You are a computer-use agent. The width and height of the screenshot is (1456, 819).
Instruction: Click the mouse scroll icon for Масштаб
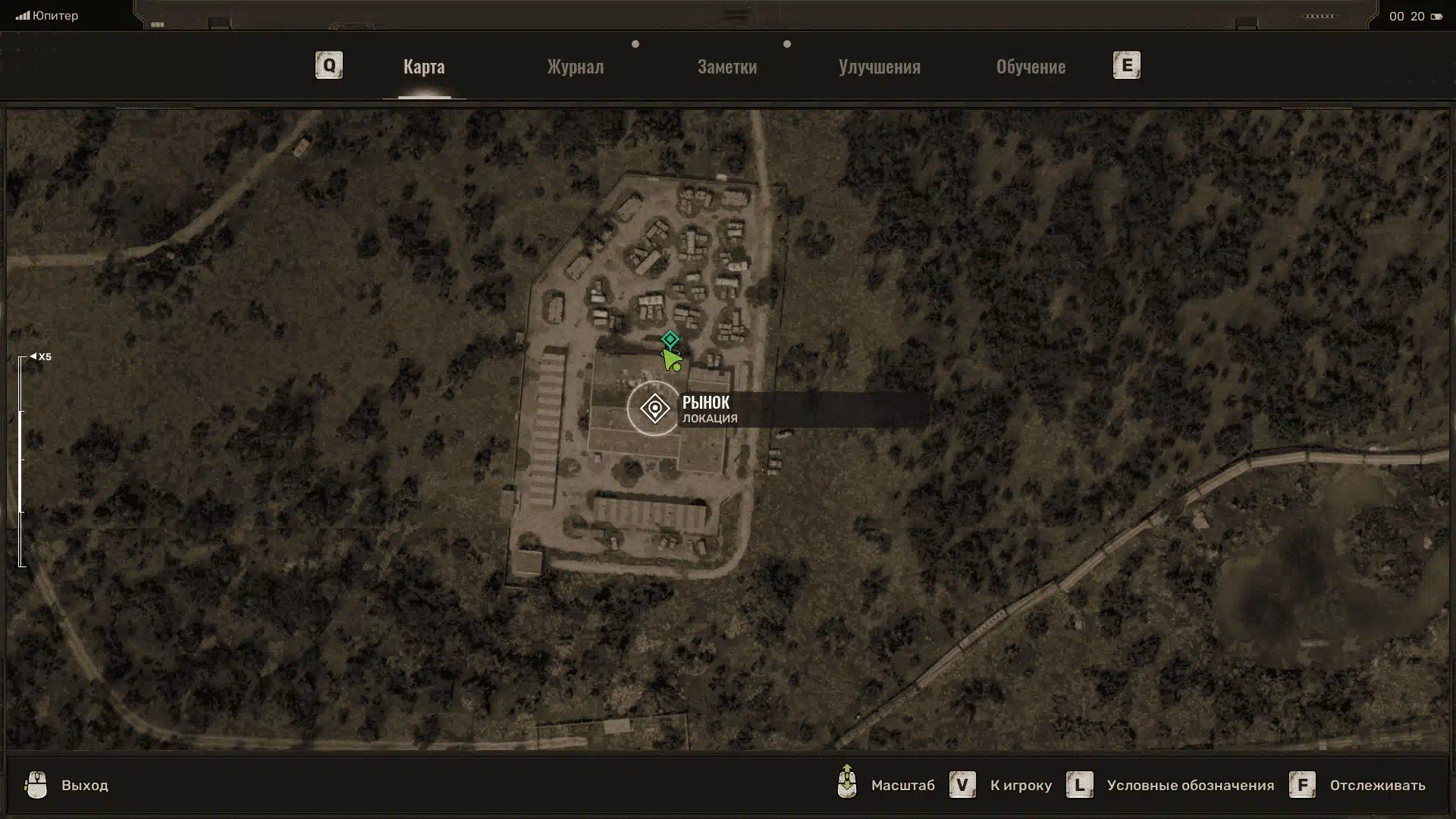click(x=847, y=781)
